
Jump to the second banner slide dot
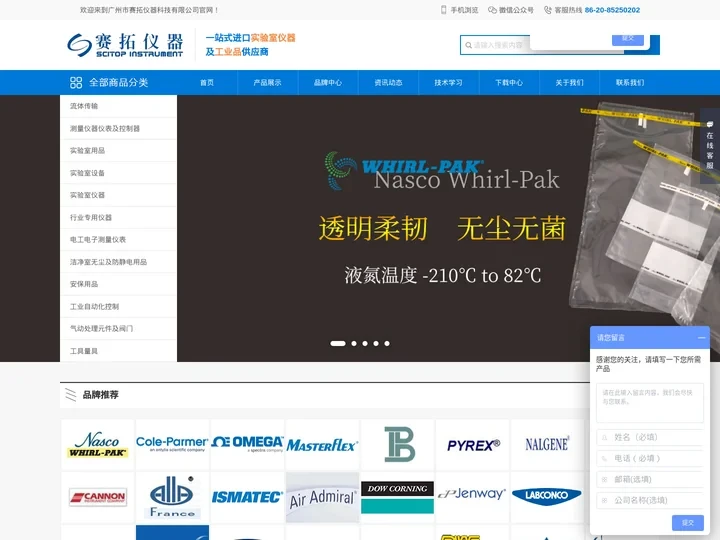pos(354,343)
